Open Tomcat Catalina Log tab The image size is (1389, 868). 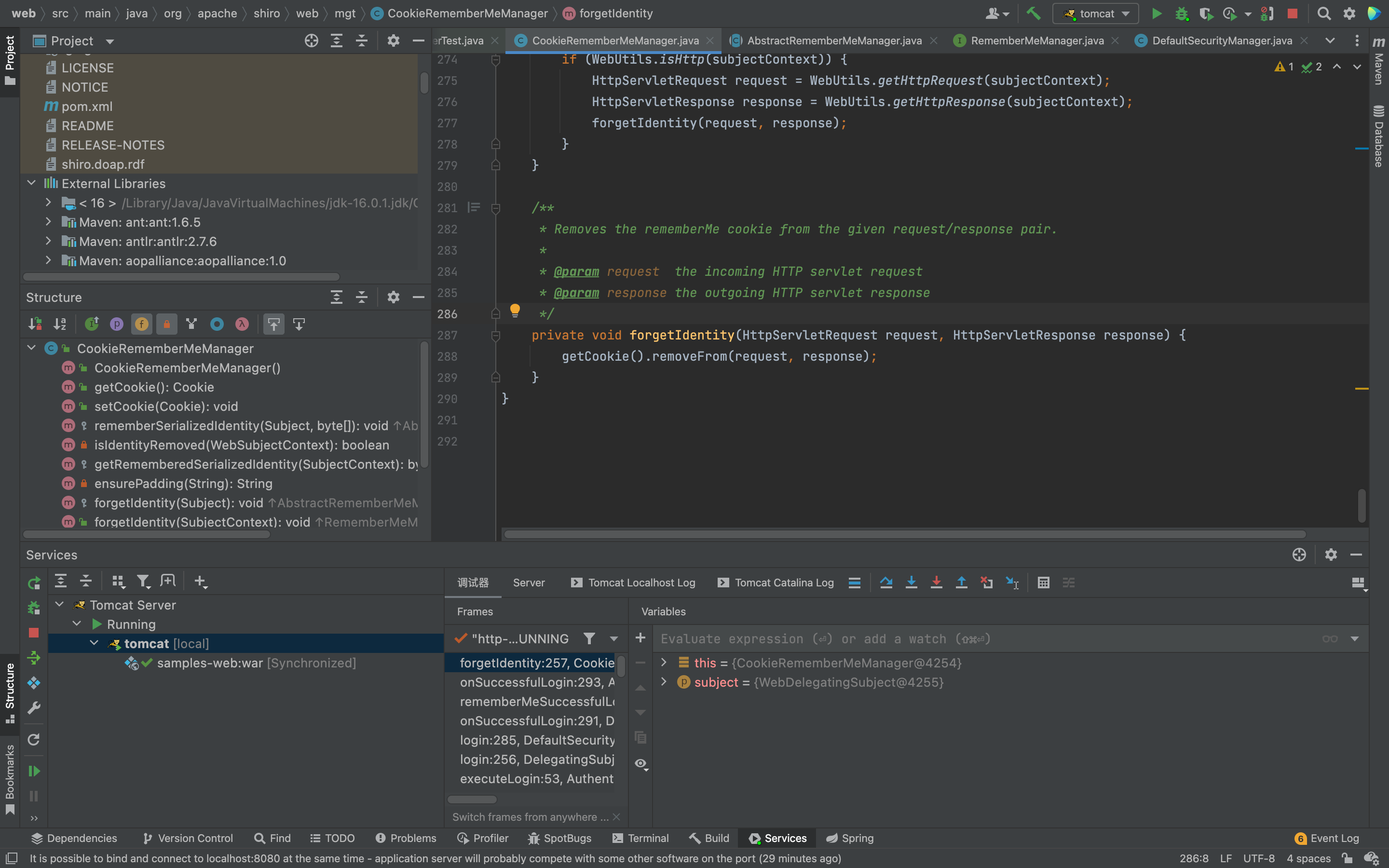pos(776,583)
